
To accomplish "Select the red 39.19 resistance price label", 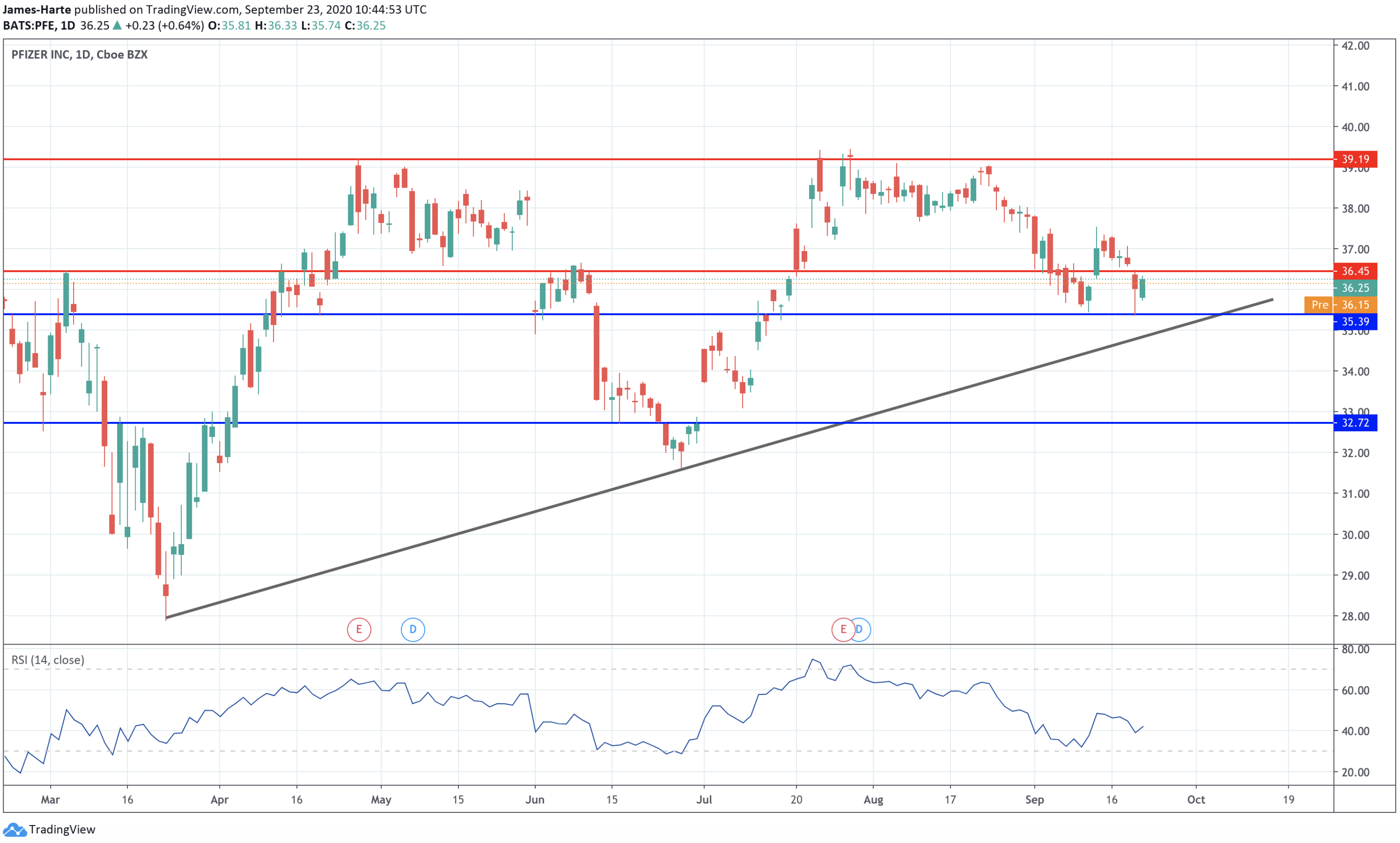I will [x=1355, y=159].
